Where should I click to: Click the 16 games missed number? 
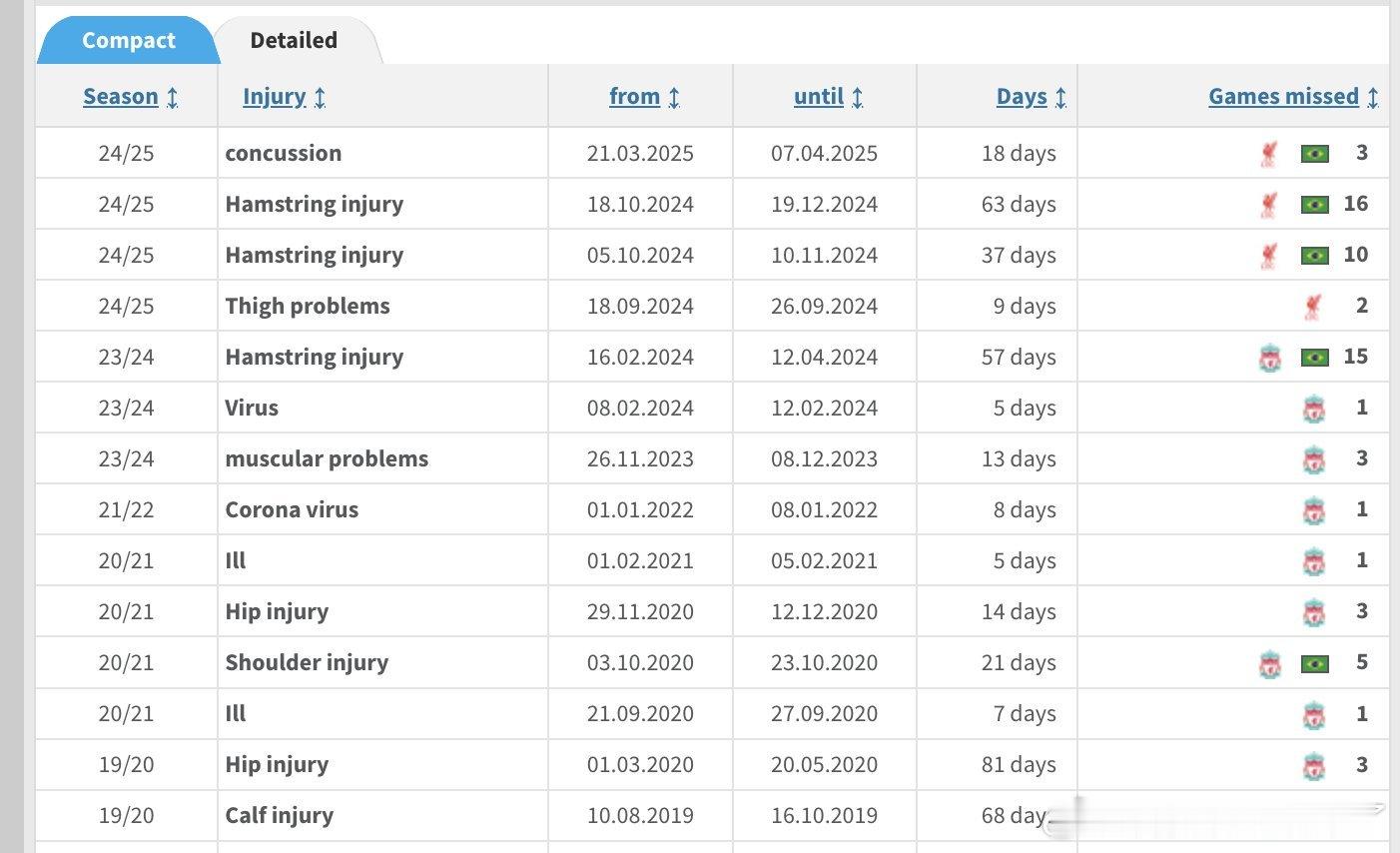tap(1355, 204)
